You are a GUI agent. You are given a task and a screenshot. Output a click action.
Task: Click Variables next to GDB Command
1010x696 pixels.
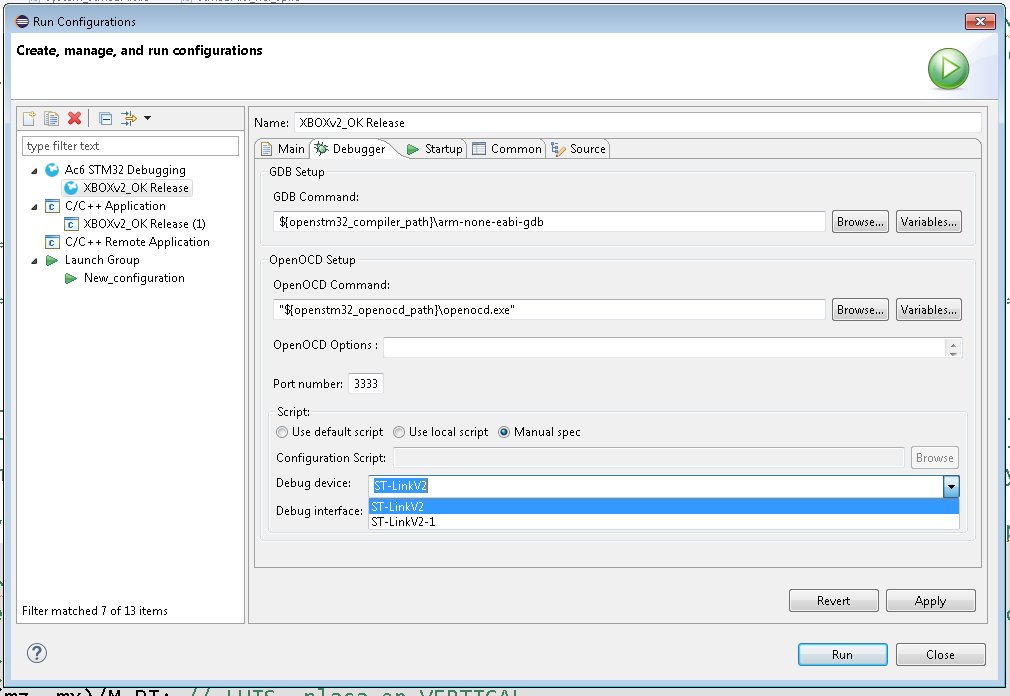point(928,221)
